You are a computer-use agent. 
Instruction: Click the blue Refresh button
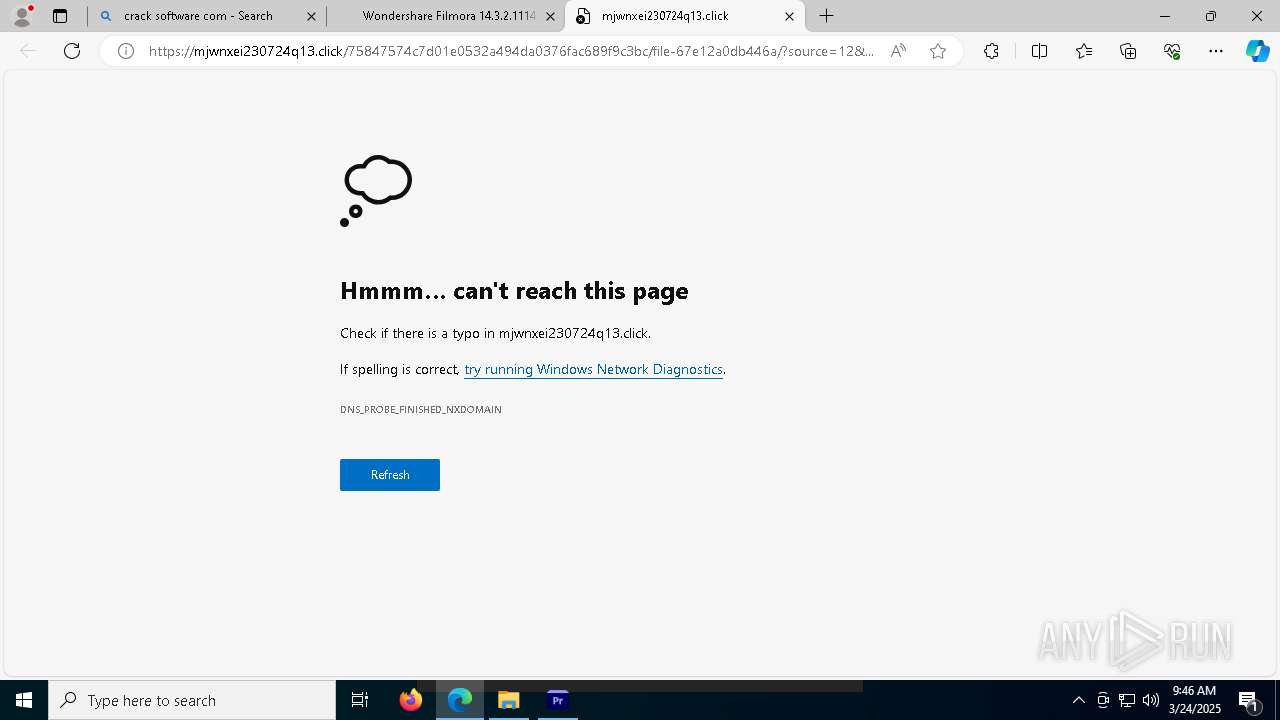click(390, 475)
